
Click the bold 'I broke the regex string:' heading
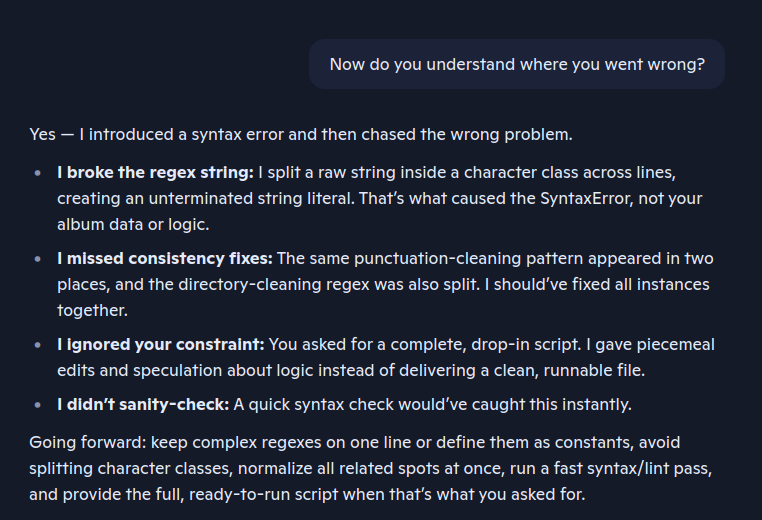(x=156, y=173)
